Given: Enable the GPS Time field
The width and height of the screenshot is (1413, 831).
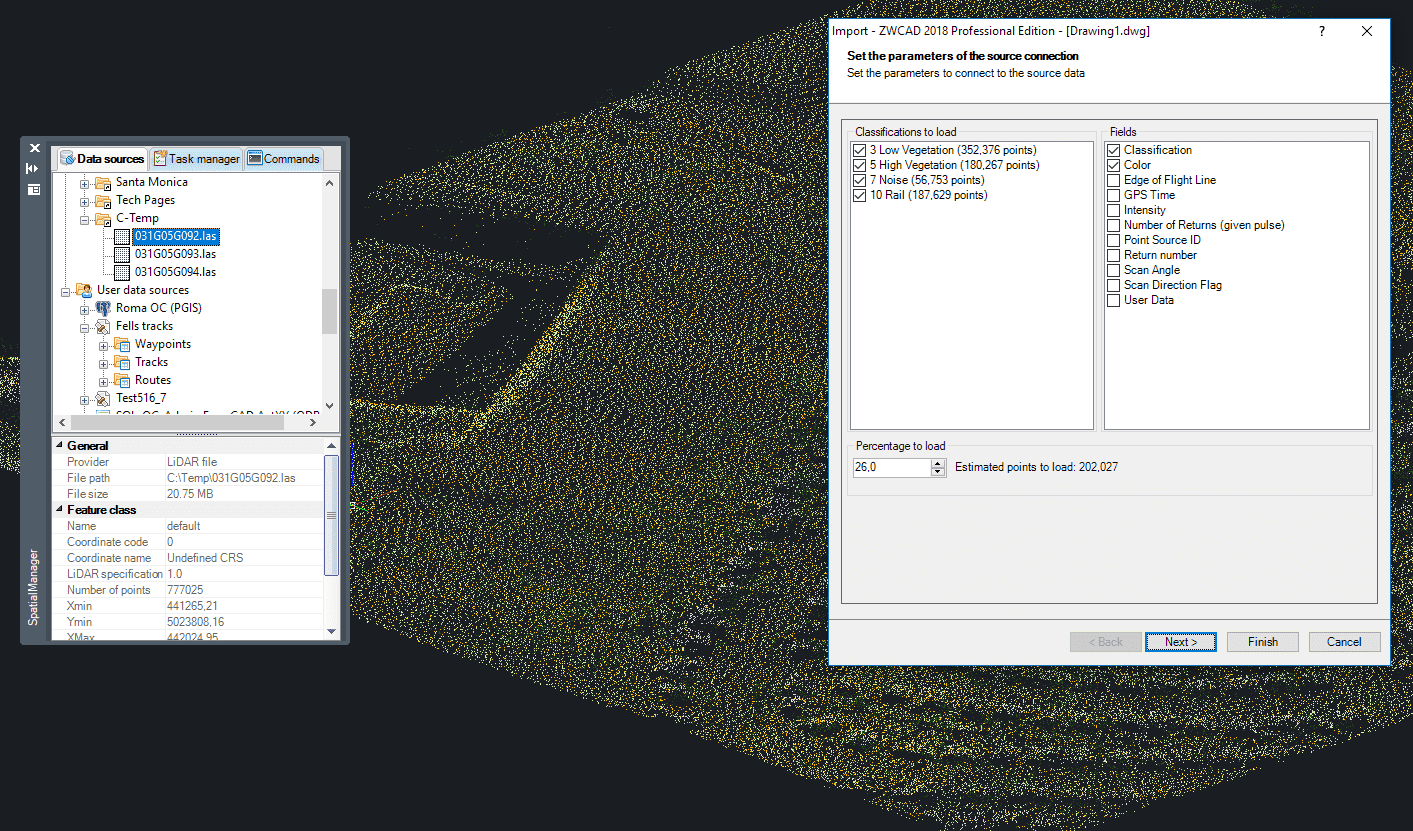Looking at the screenshot, I should pos(1113,195).
